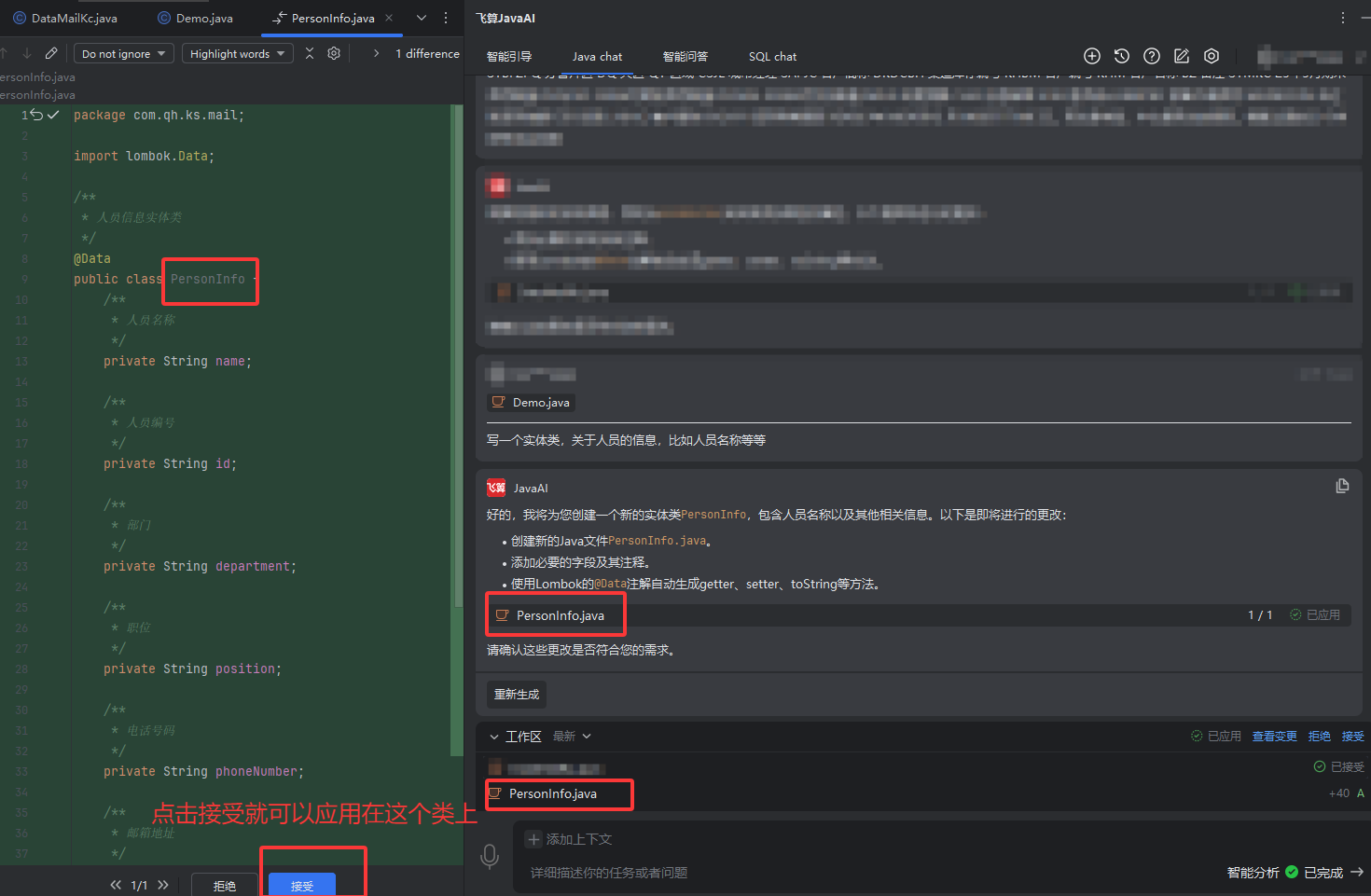
Task: Click the send arrow icon
Action: pos(1357,873)
